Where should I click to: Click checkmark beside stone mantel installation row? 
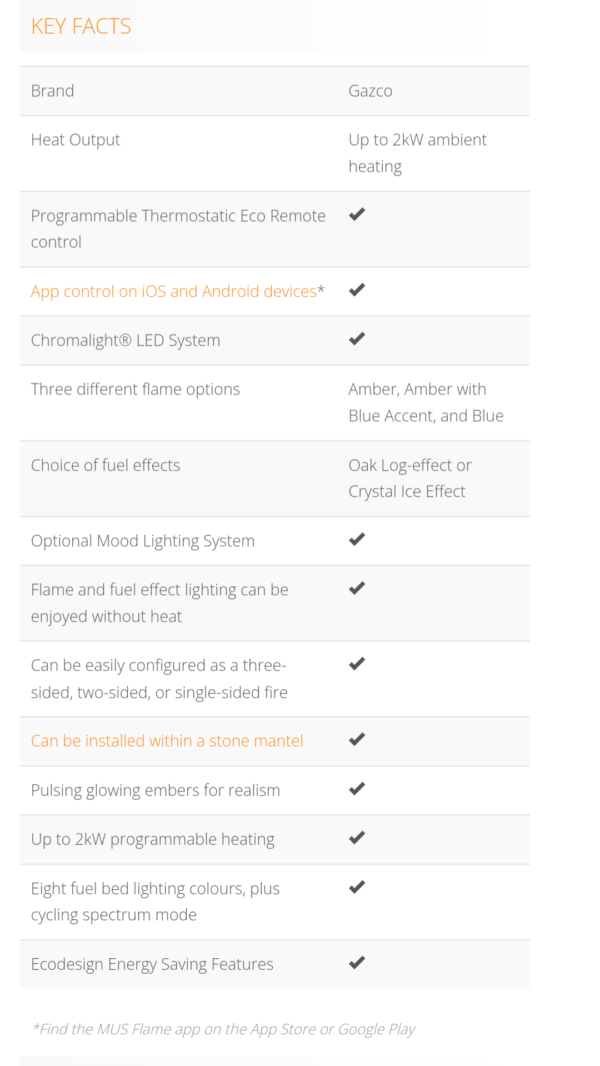click(357, 739)
